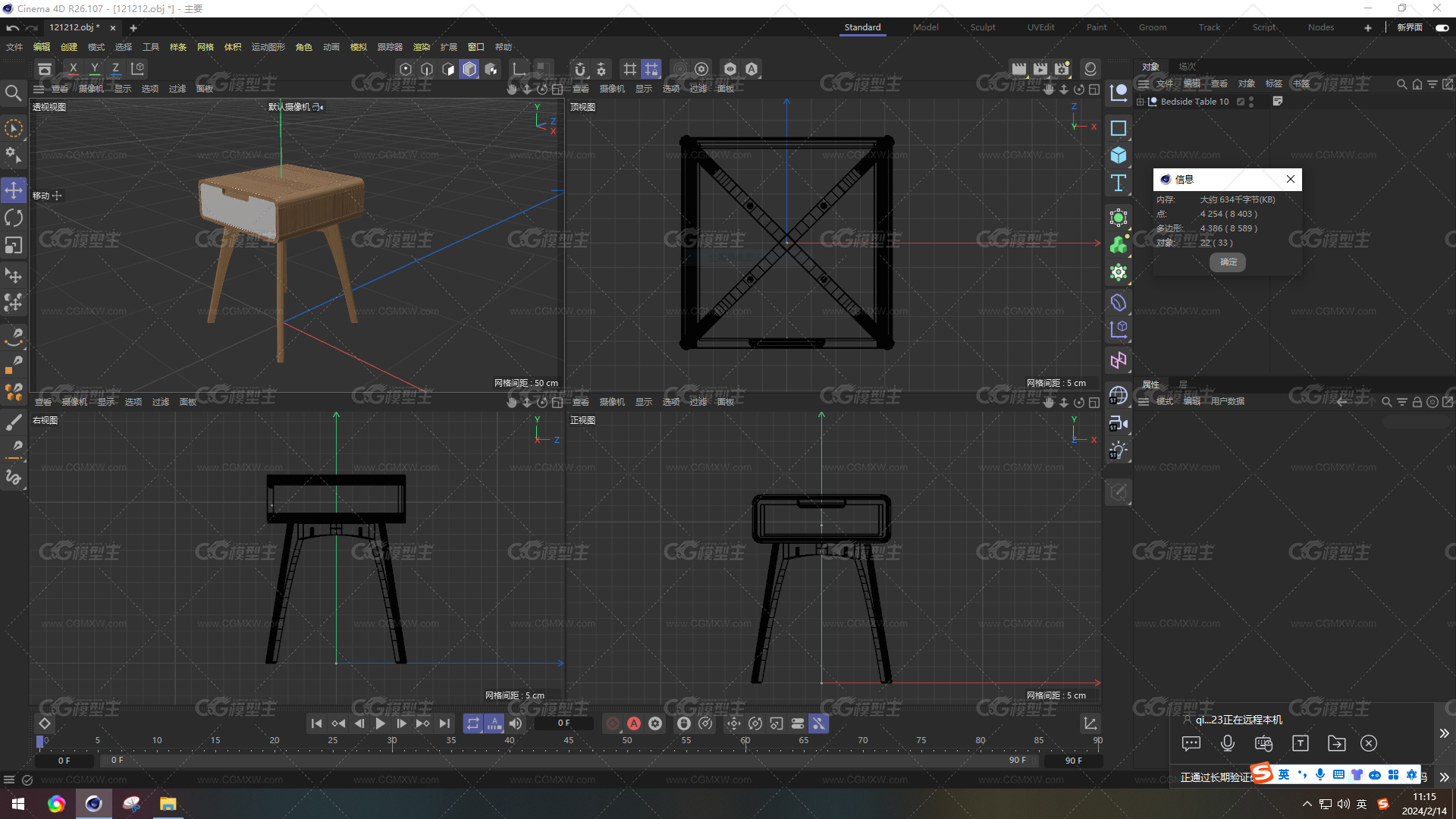This screenshot has height=819, width=1456.
Task: Toggle Bedside Table 10 visibility dots
Action: [x=1251, y=102]
